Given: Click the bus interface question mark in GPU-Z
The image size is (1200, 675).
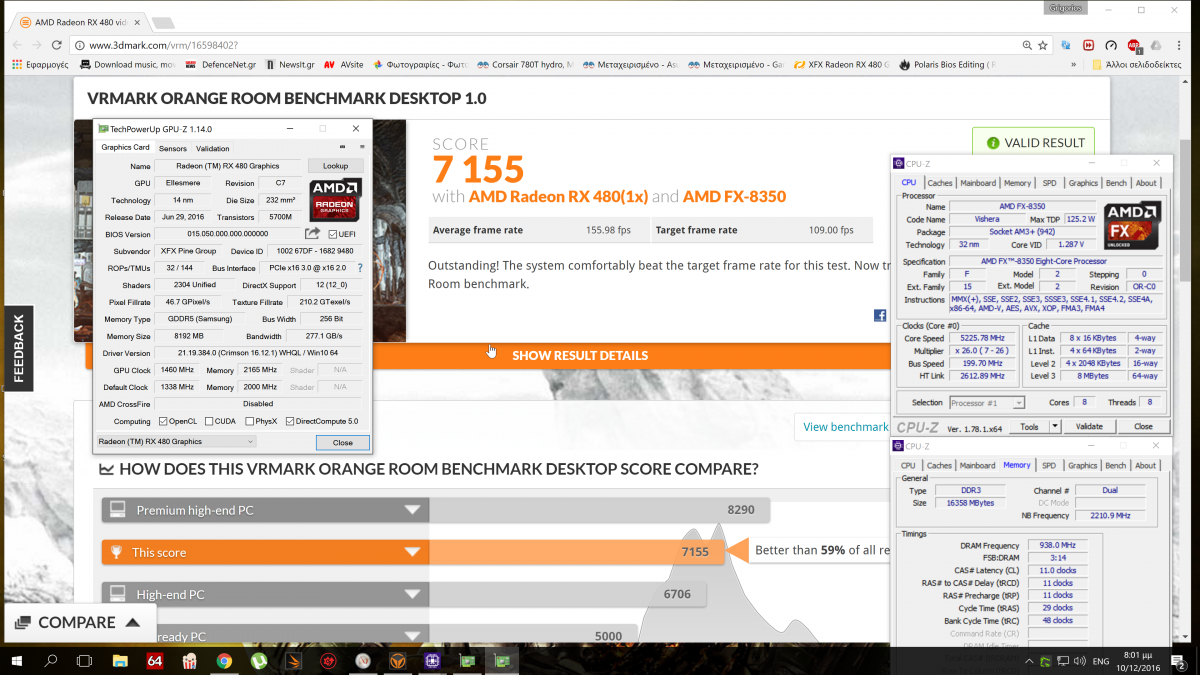Looking at the screenshot, I should [360, 268].
